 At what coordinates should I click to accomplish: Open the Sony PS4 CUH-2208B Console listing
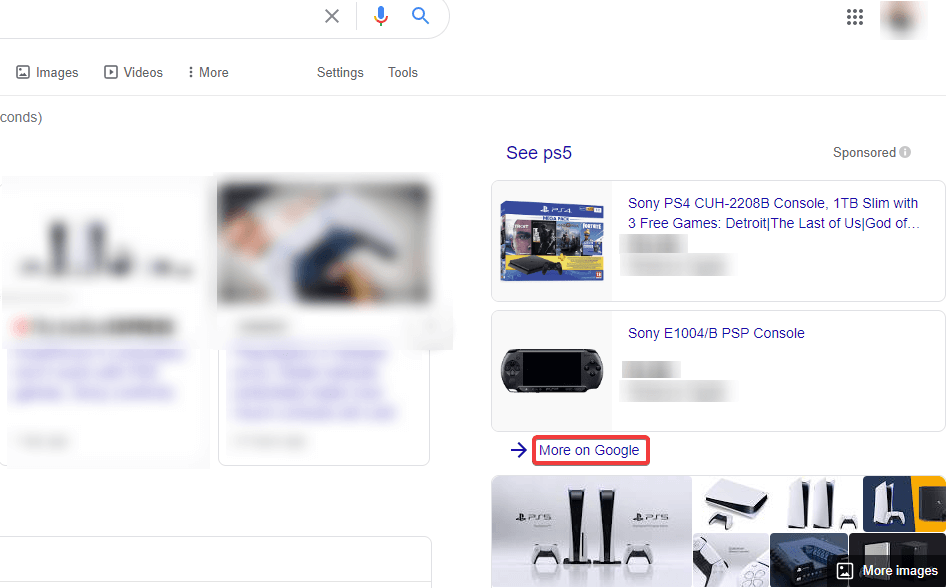click(x=773, y=213)
